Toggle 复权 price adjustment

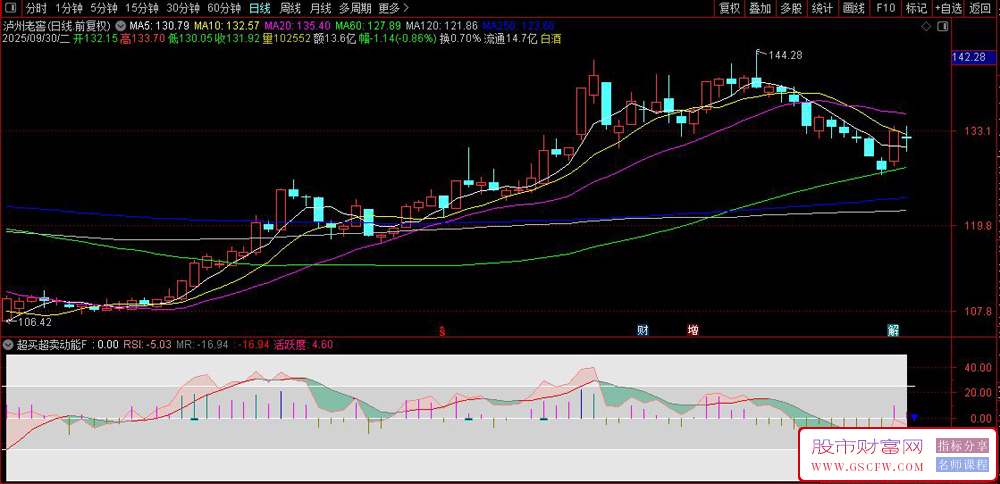click(730, 8)
